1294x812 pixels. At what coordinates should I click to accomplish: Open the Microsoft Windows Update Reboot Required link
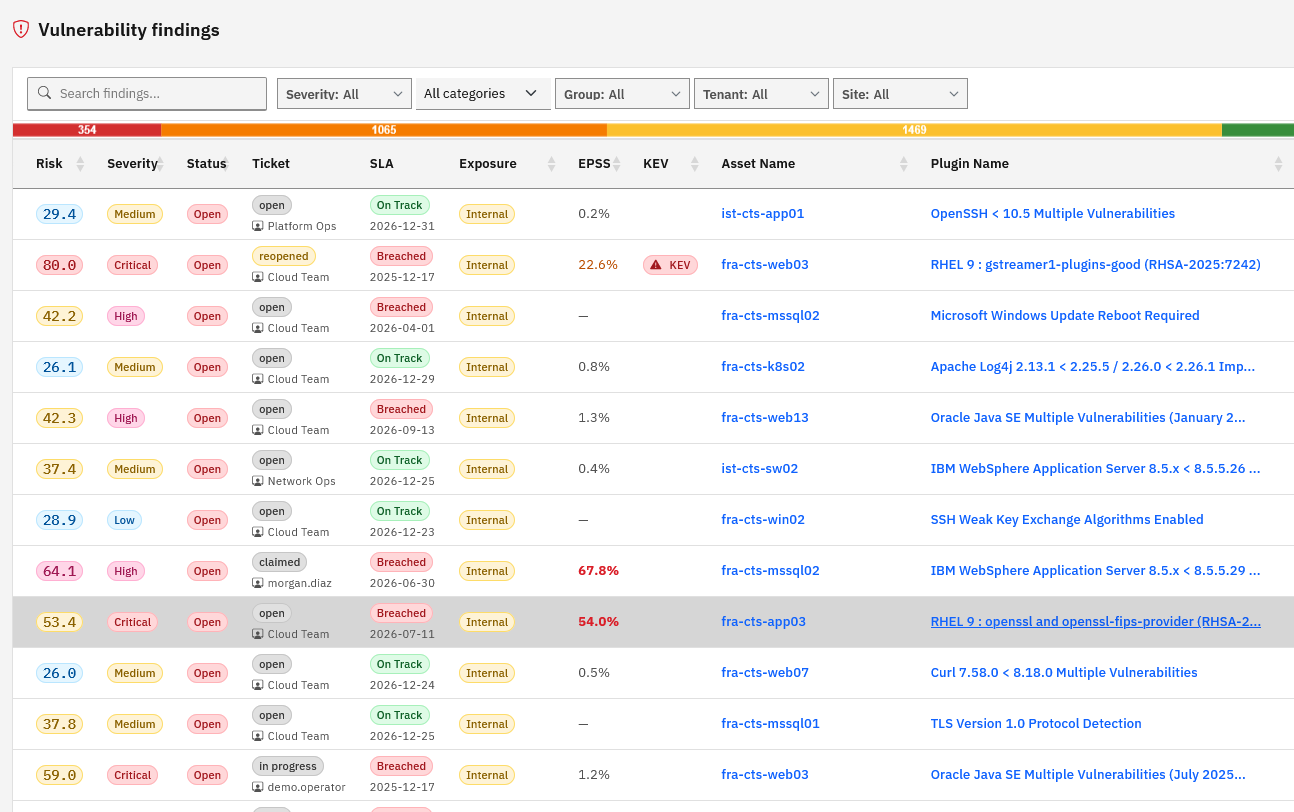1065,316
